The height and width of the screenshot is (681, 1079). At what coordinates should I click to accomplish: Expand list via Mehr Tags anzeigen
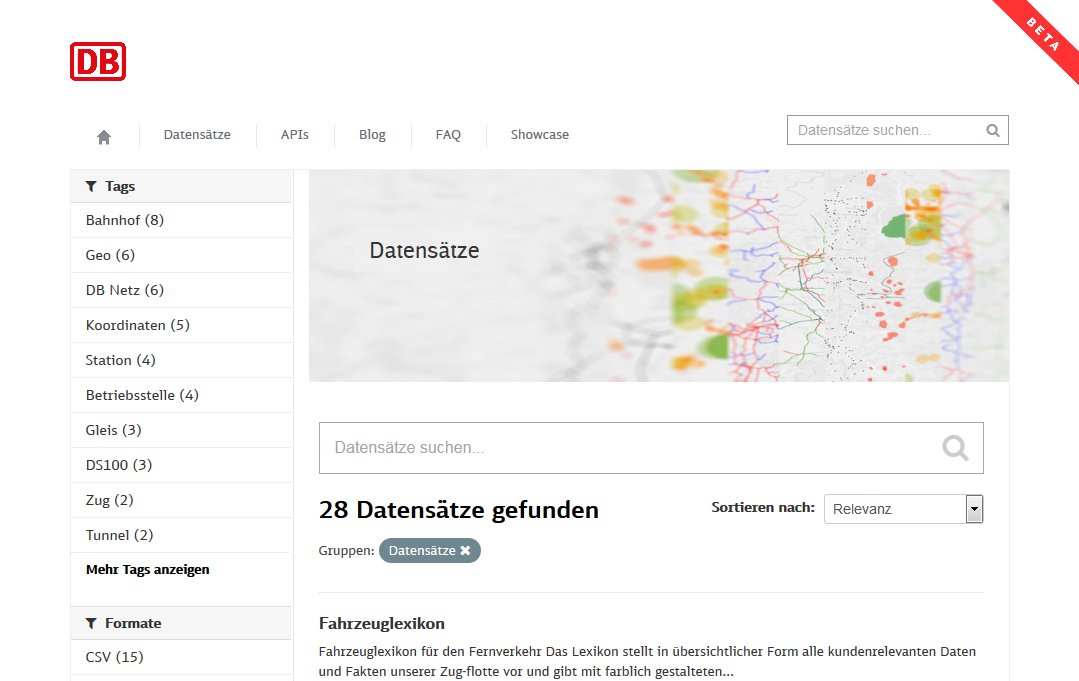[x=147, y=570]
